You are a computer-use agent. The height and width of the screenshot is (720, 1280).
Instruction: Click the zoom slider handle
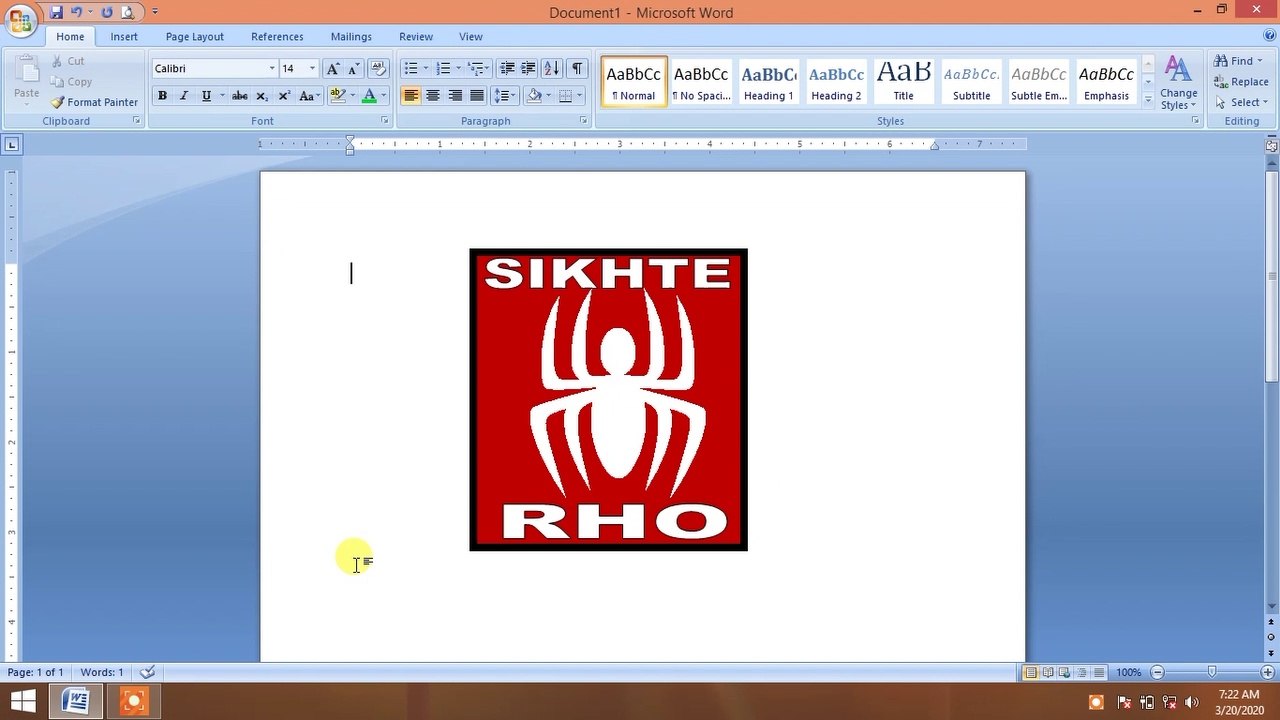[x=1212, y=672]
